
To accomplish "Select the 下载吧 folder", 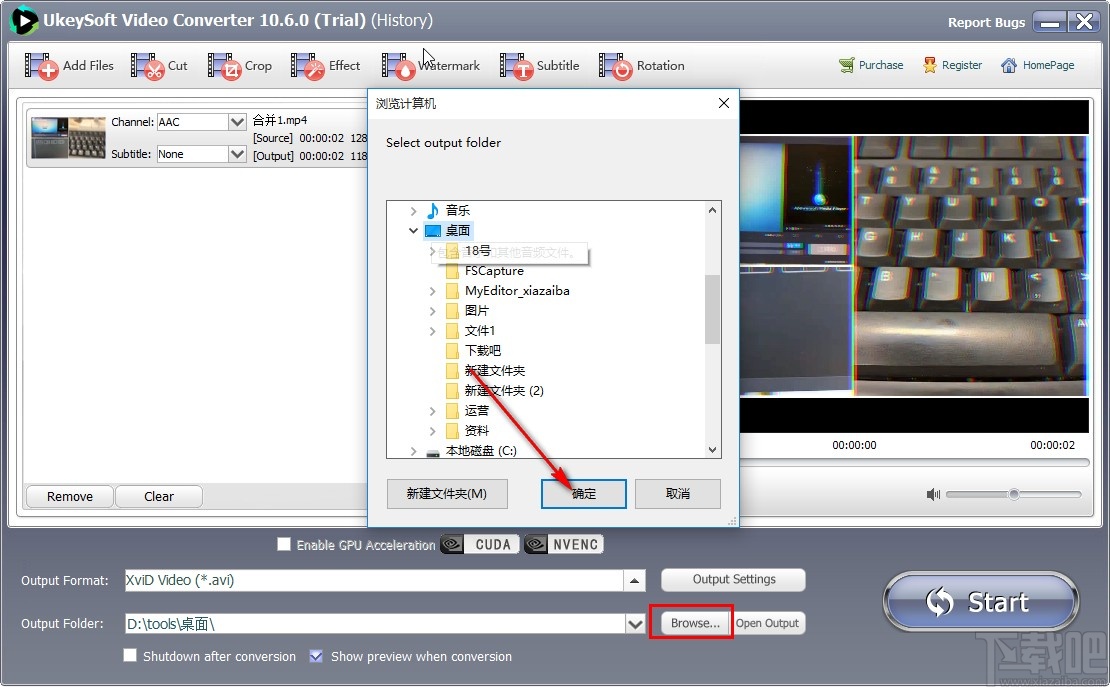I will (x=482, y=350).
